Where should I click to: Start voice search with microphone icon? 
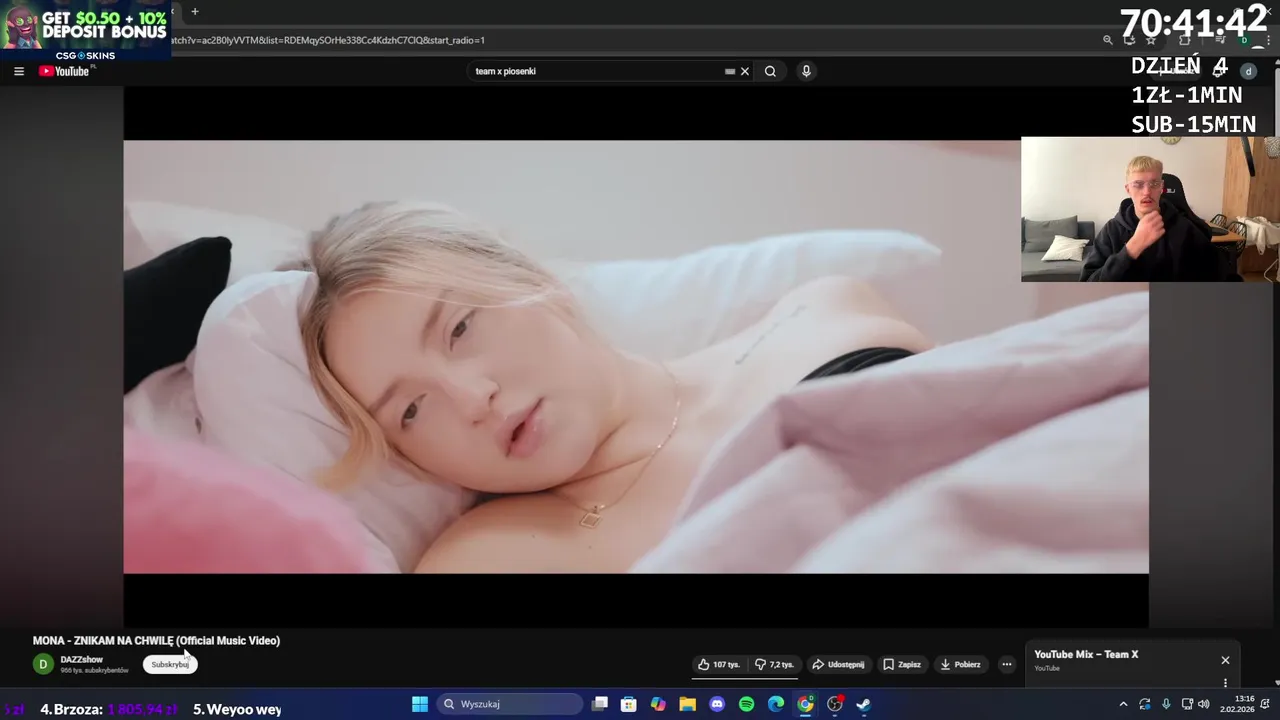click(806, 71)
